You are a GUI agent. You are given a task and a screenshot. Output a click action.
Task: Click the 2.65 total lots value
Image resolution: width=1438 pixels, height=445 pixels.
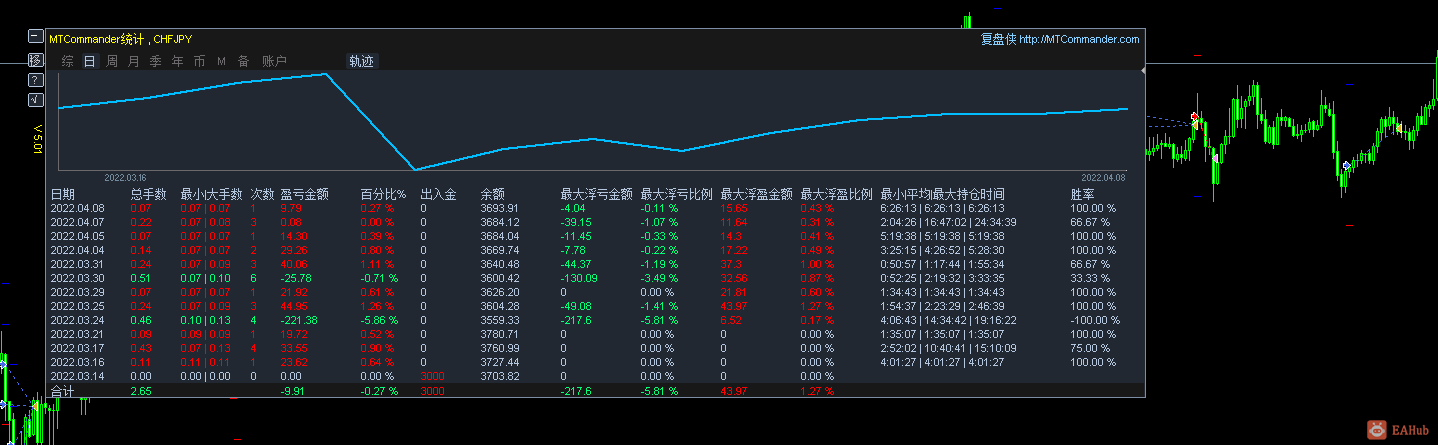coord(141,391)
